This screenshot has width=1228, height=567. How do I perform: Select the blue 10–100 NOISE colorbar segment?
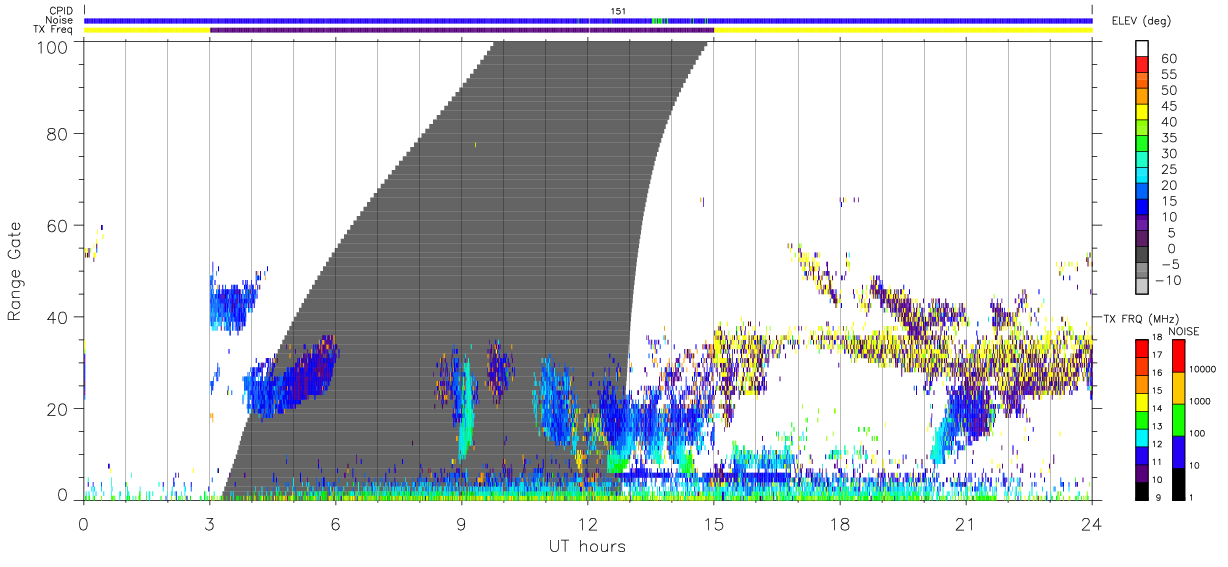point(1177,450)
